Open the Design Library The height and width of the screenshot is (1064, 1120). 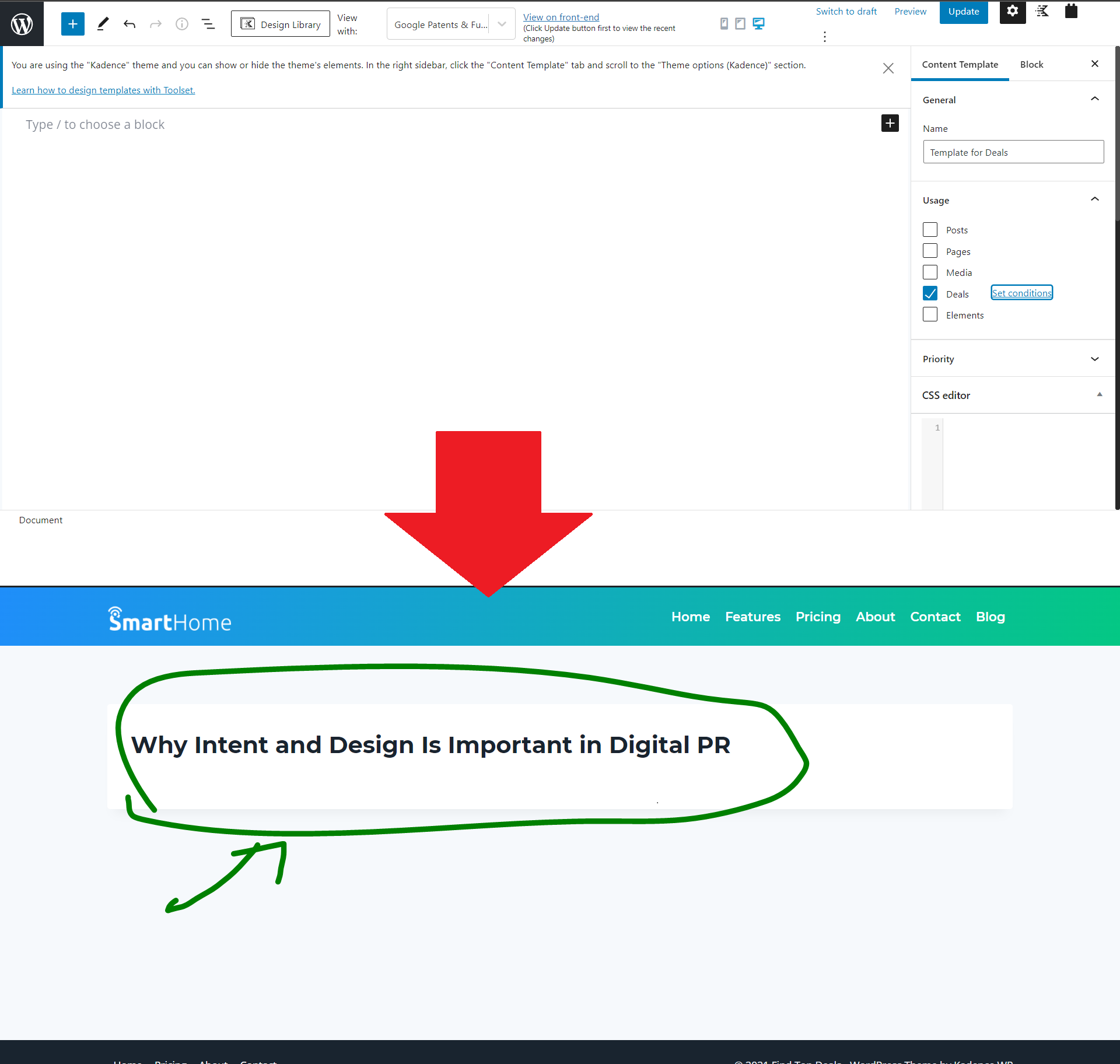tap(281, 24)
